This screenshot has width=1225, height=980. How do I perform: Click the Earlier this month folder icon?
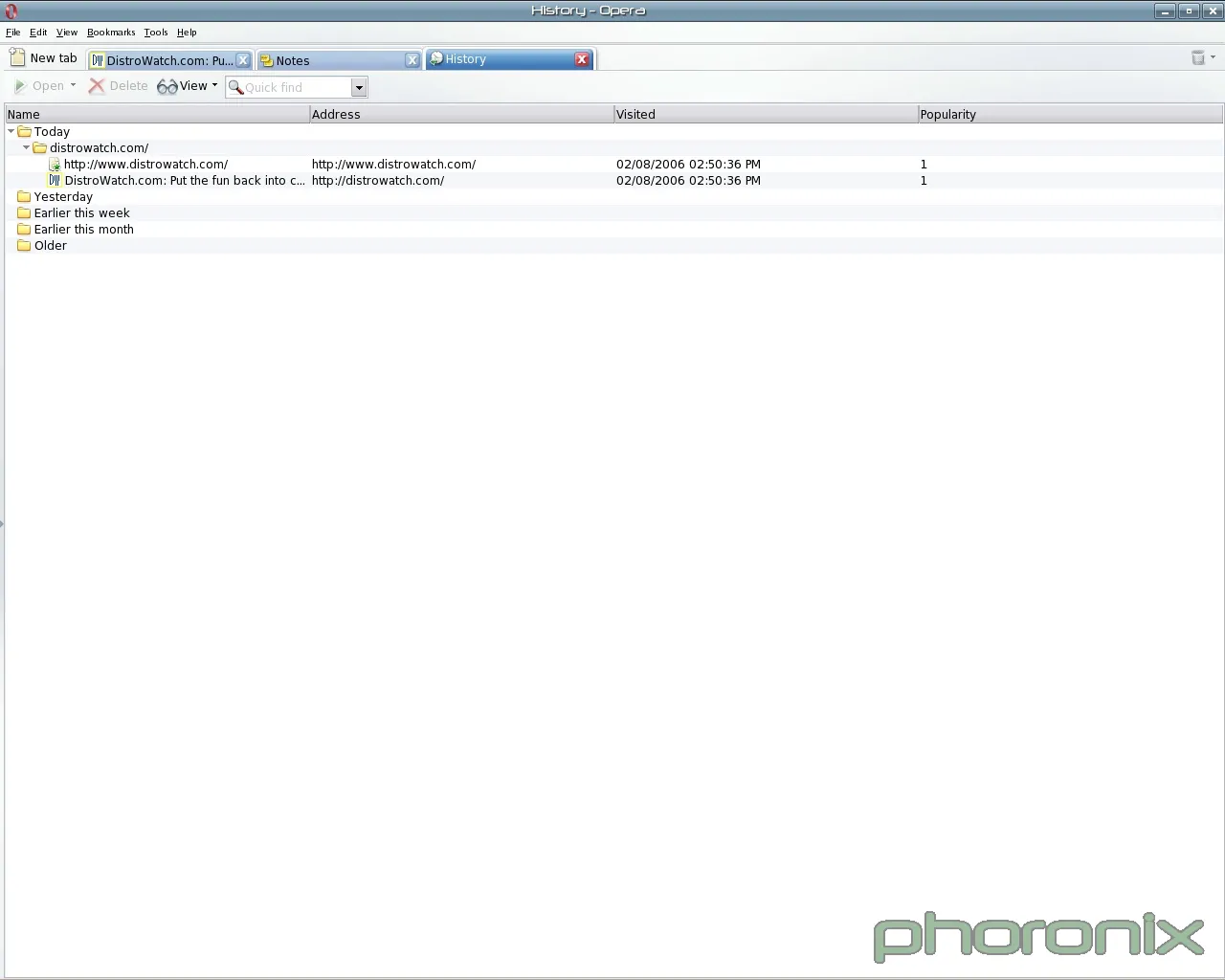[x=24, y=230]
